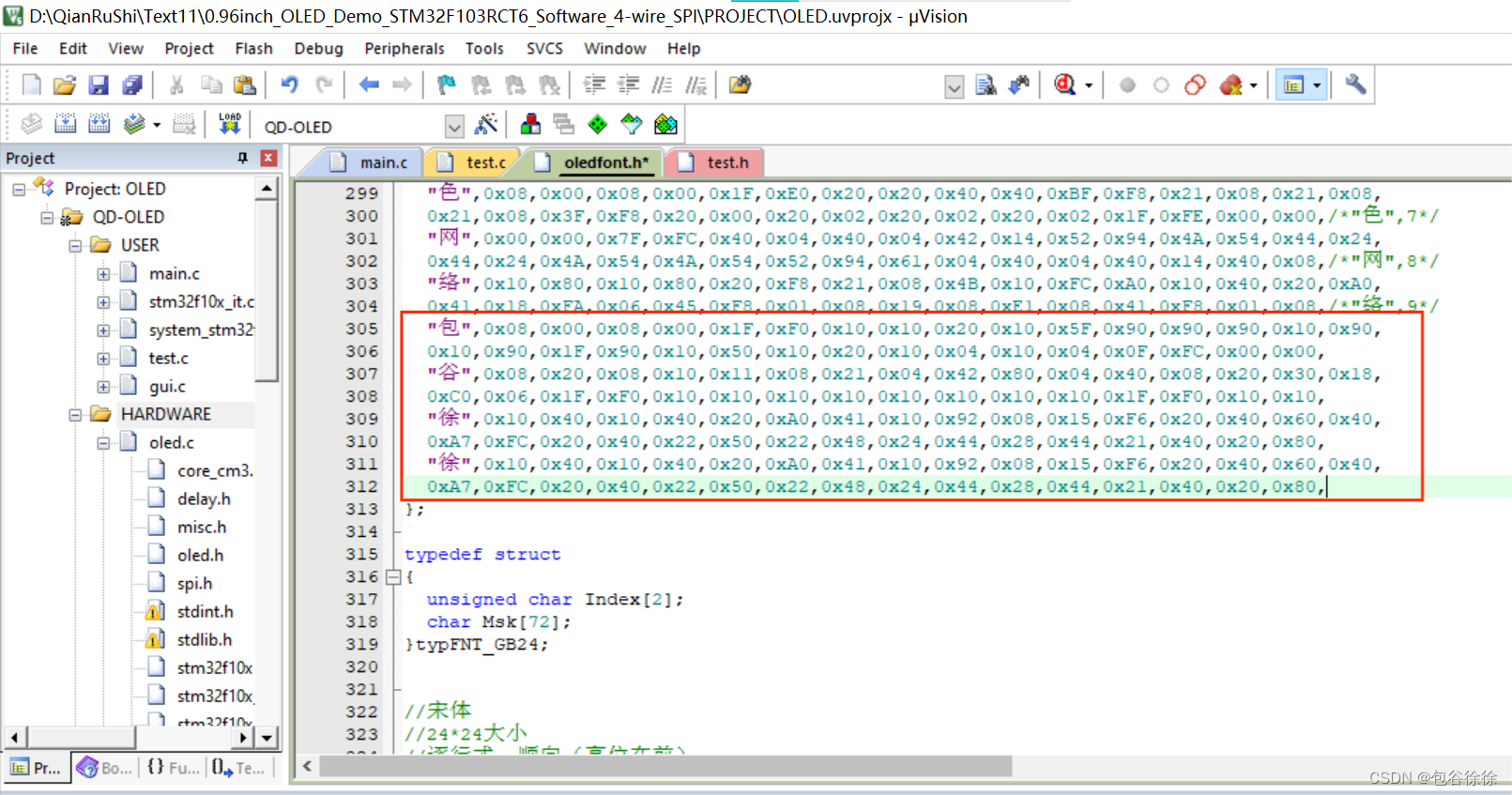Collapse the oled.c node
Screen dimensions: 1512x795
click(103, 443)
